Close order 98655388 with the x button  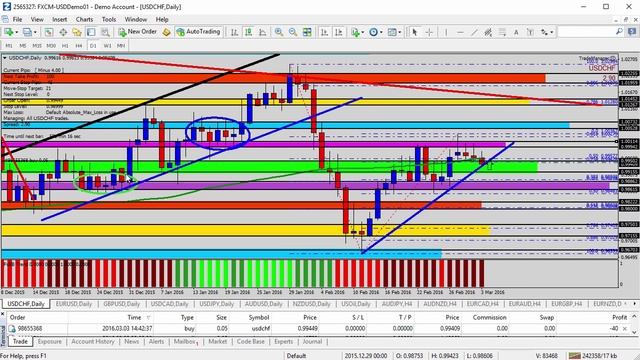625,329
